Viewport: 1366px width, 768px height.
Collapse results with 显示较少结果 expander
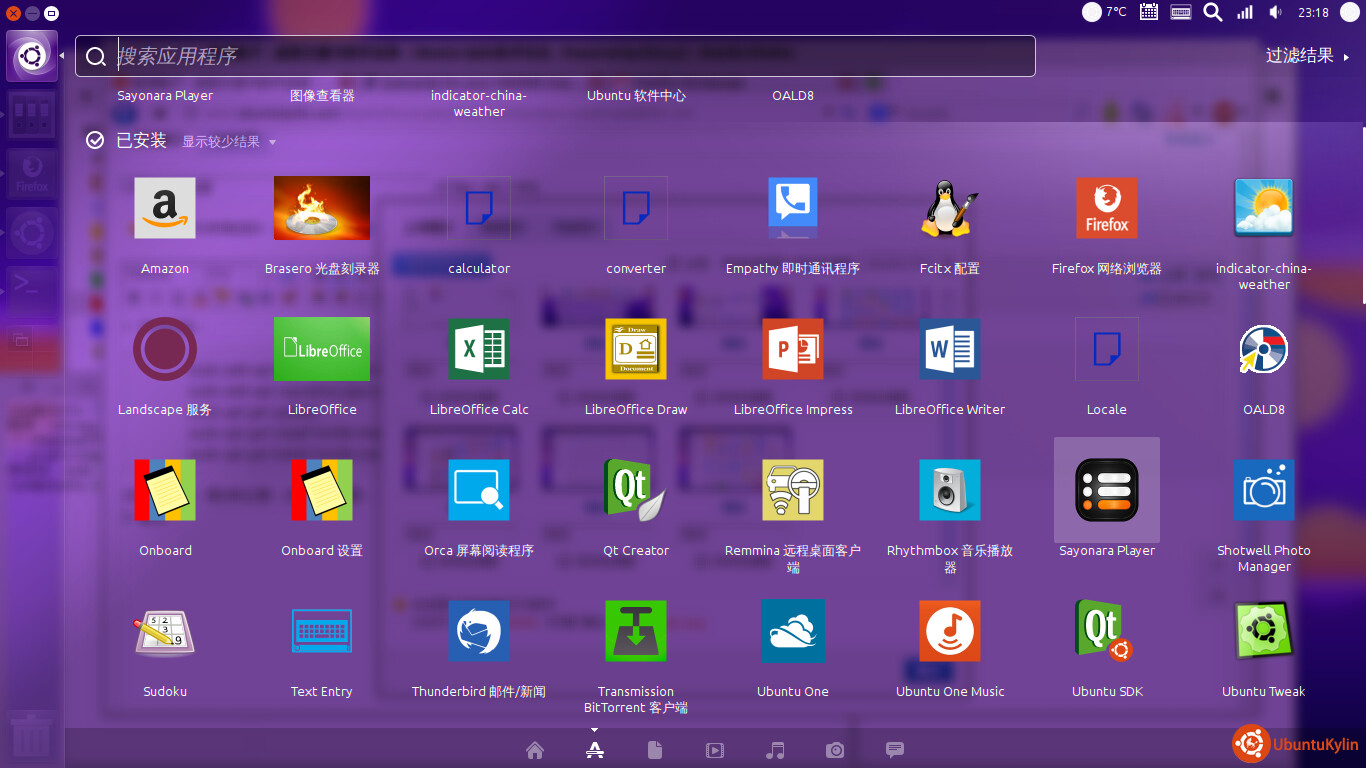(x=228, y=142)
